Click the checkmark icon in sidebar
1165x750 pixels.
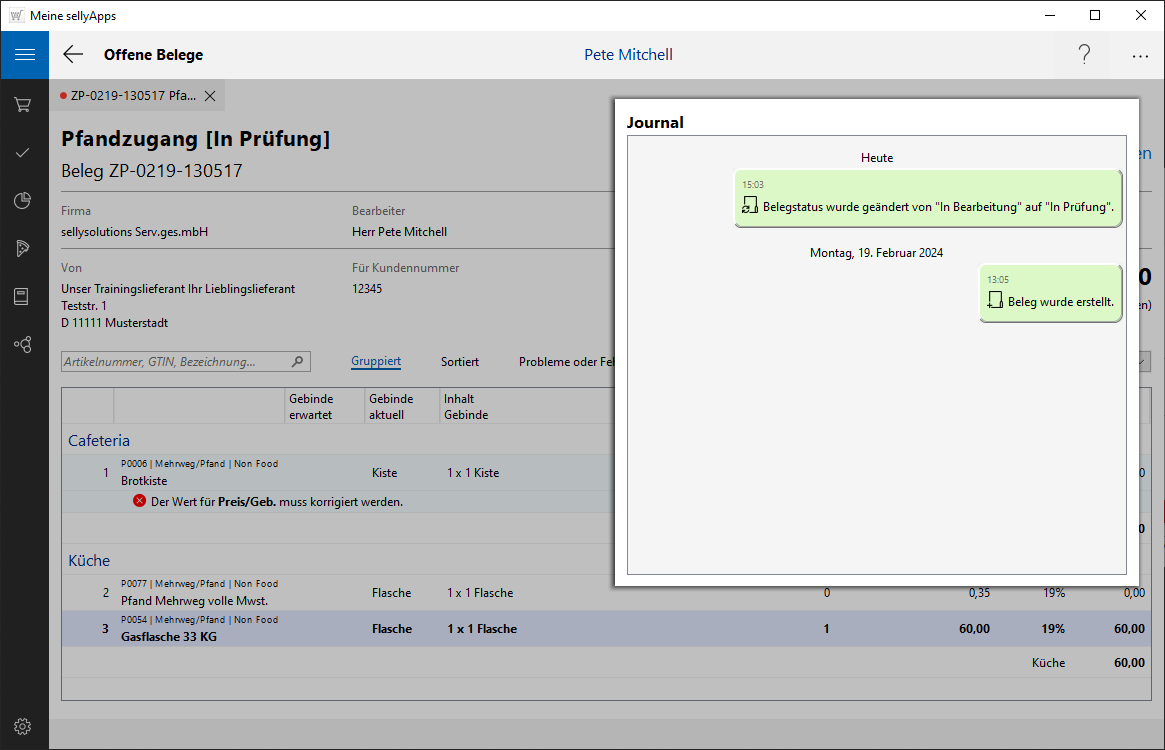coord(23,152)
